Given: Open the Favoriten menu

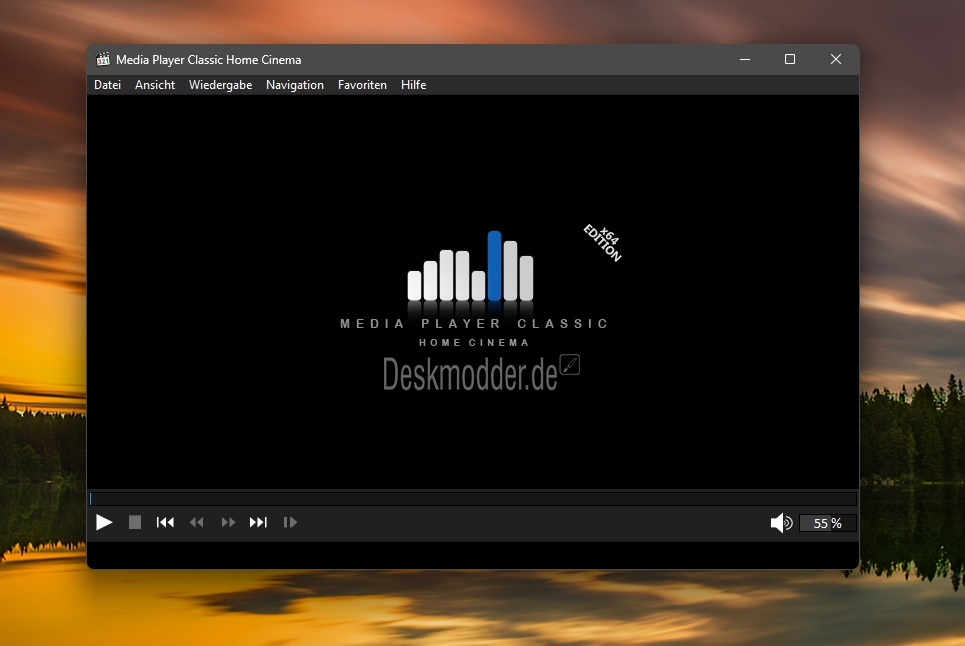Looking at the screenshot, I should pyautogui.click(x=362, y=85).
